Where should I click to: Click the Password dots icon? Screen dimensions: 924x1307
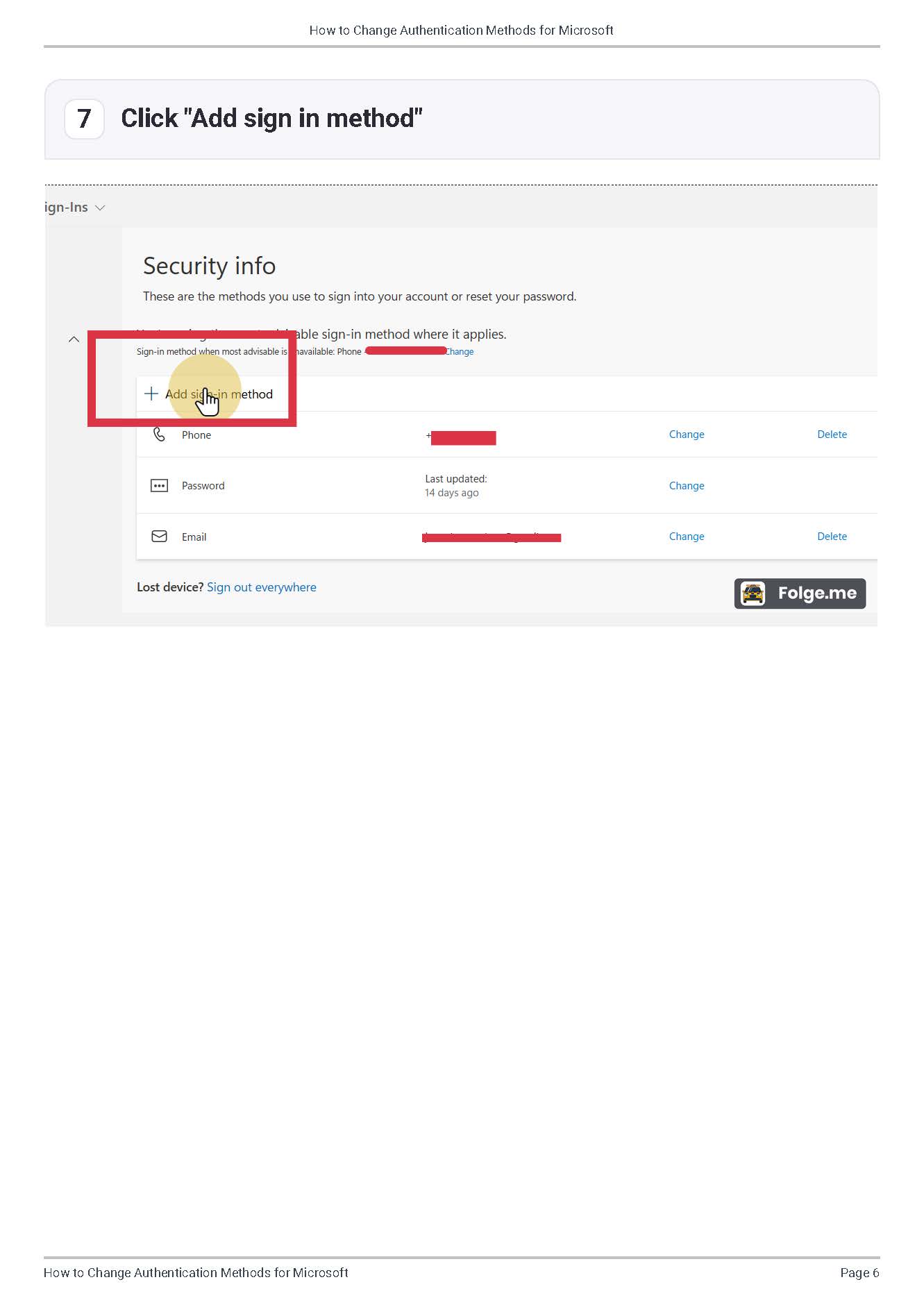[x=159, y=486]
